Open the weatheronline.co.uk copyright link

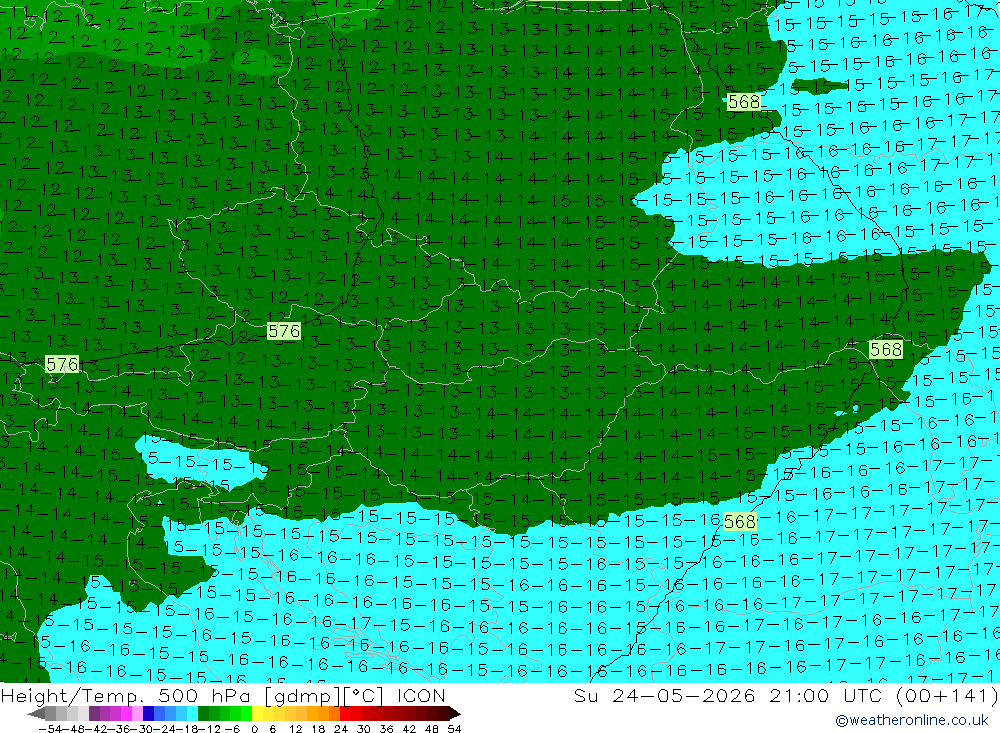pyautogui.click(x=912, y=720)
